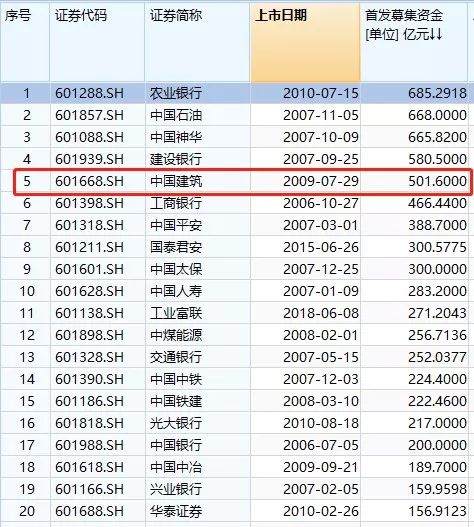The width and height of the screenshot is (474, 527).
Task: Select the 中国银行 name cell
Action: click(x=176, y=445)
